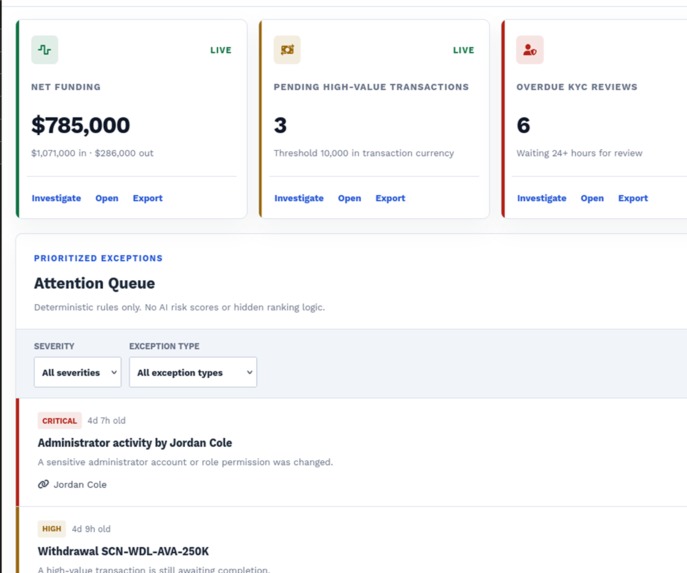
Task: Click the link icon beside Jordan Cole
Action: pos(43,484)
